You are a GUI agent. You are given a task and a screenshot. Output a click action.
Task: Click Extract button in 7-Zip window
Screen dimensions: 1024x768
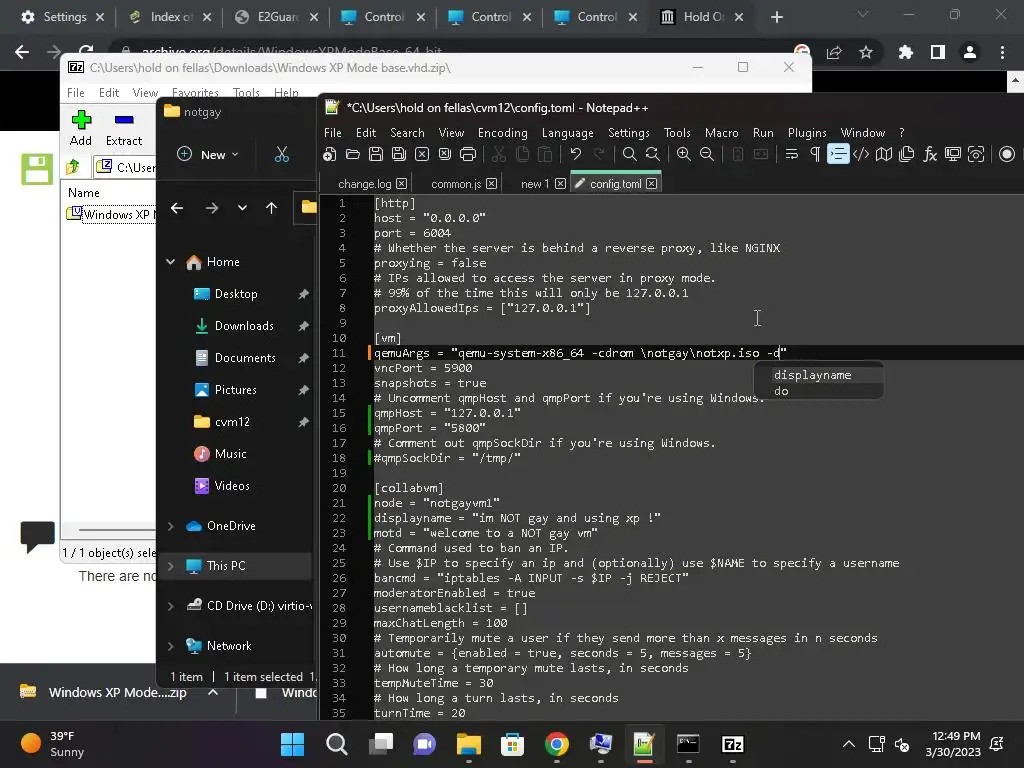(x=123, y=129)
